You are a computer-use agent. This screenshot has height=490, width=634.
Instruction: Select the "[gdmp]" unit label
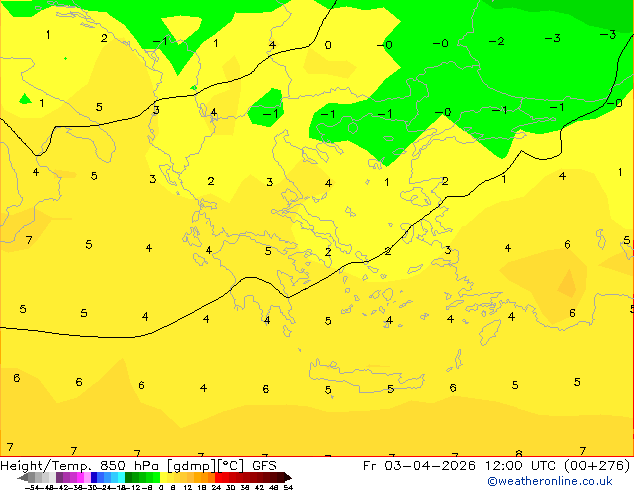point(191,466)
